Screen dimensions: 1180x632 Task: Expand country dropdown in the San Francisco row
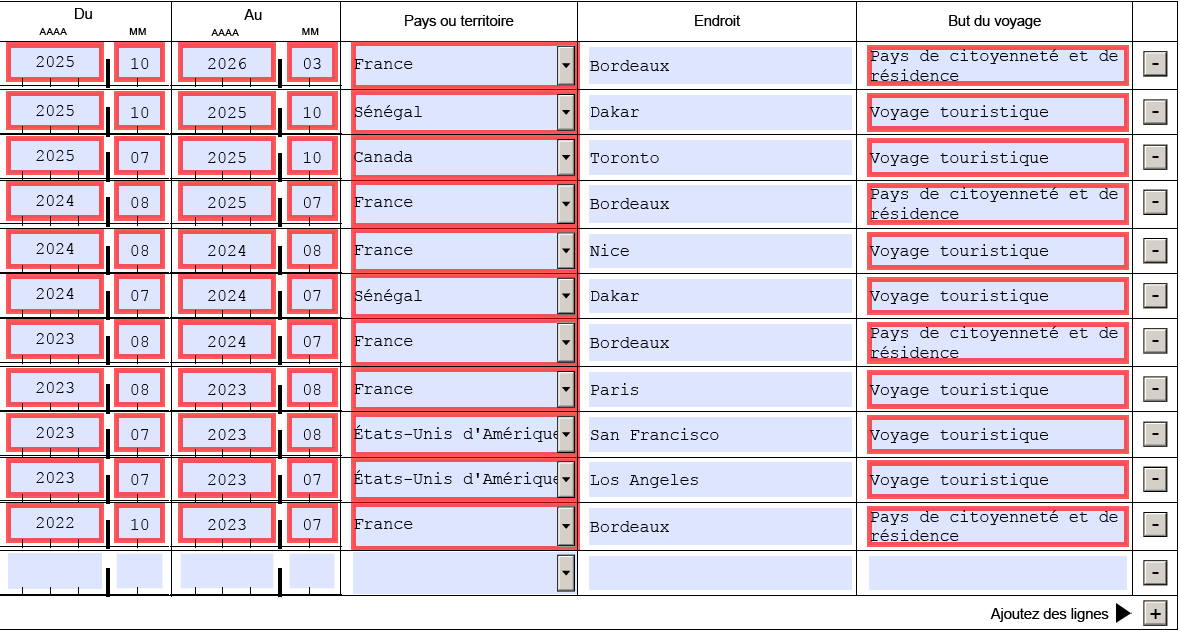pos(566,434)
